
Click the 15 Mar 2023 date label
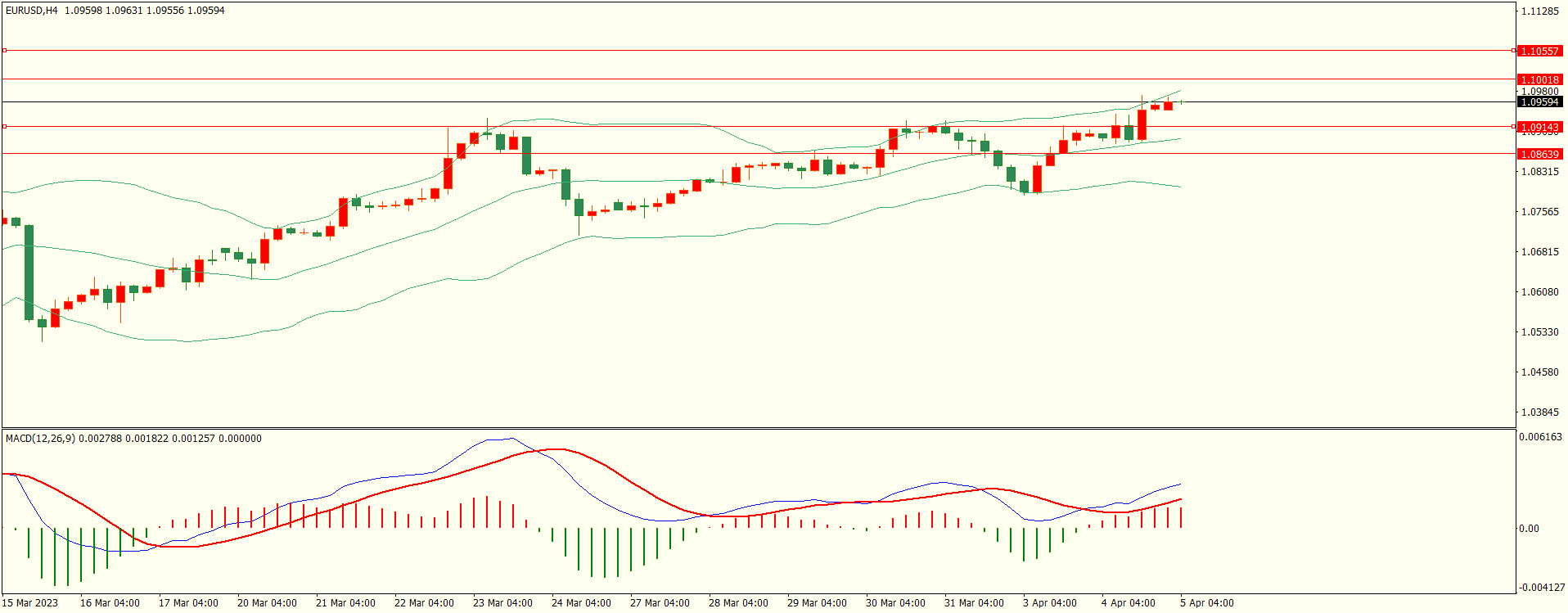pos(30,603)
